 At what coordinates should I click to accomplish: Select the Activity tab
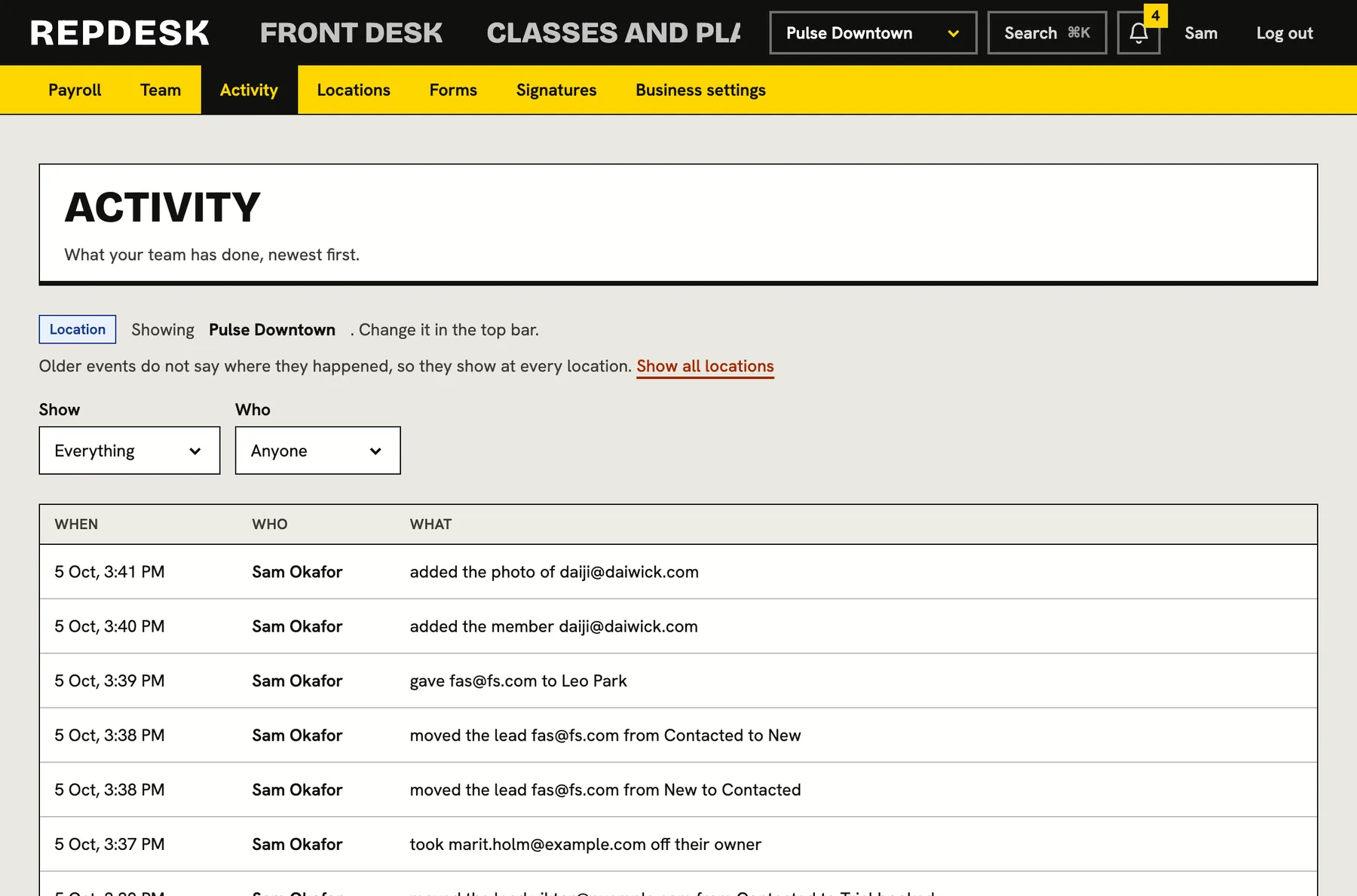(249, 90)
